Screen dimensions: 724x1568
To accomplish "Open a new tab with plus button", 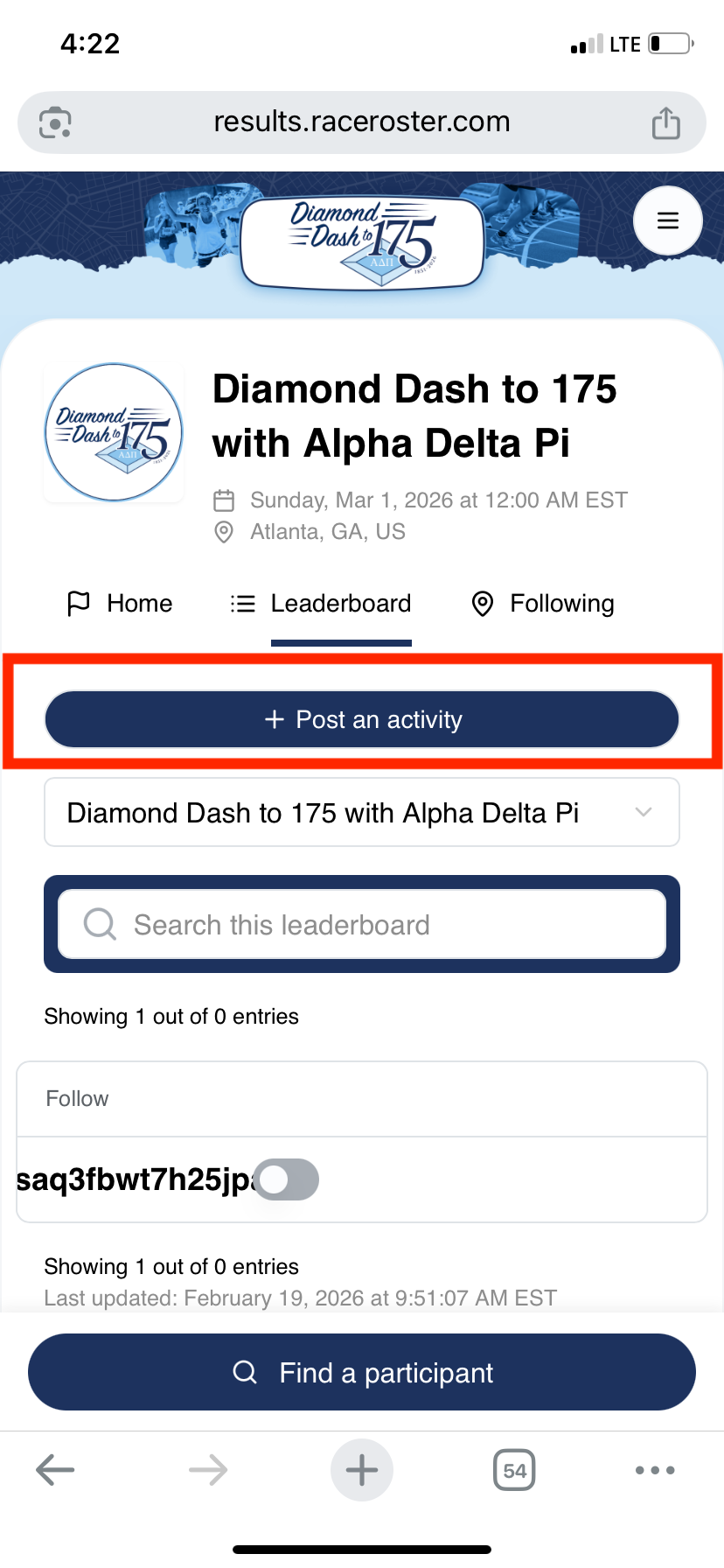I will click(361, 1470).
